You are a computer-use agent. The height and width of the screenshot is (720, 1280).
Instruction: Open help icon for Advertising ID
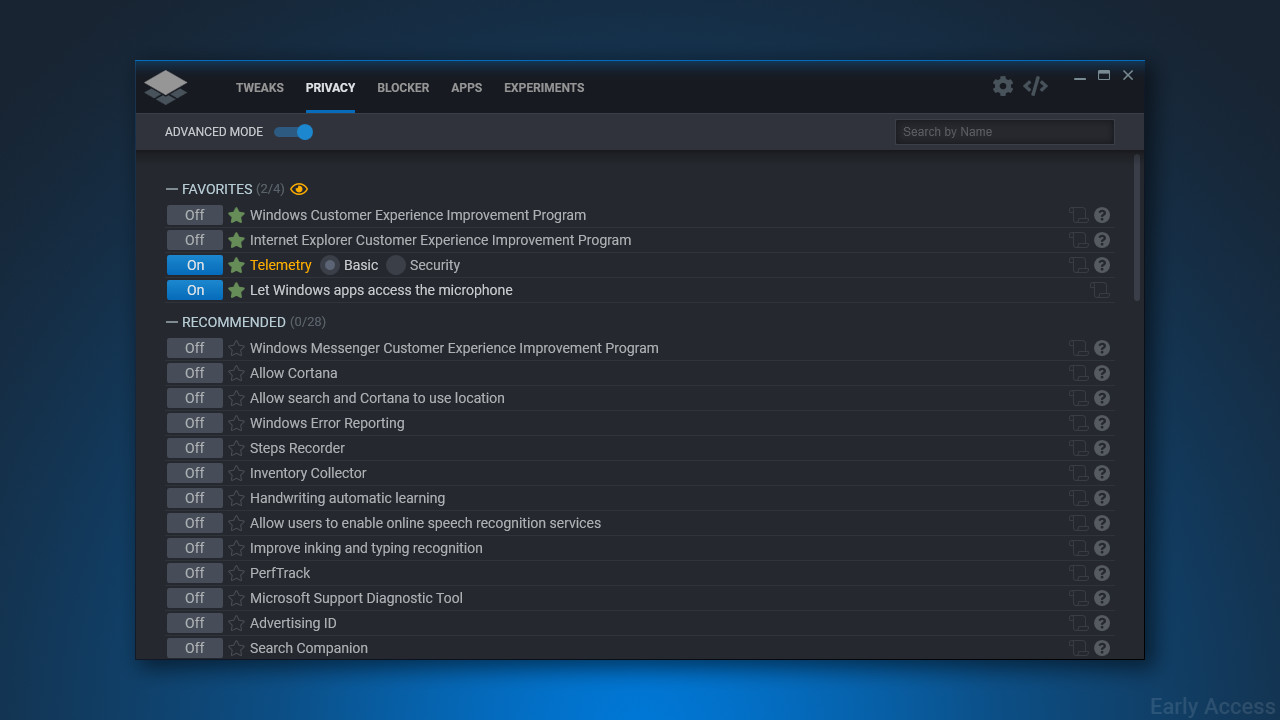(1102, 623)
